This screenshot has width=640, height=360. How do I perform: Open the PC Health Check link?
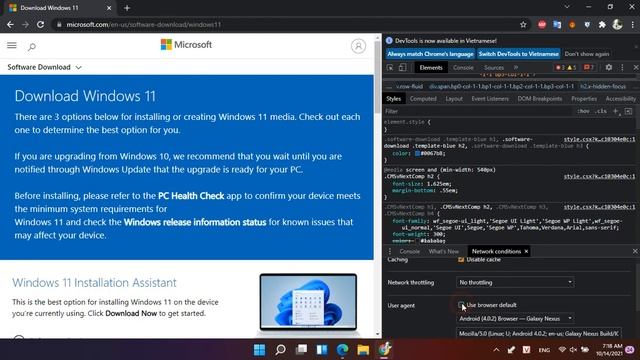pyautogui.click(x=191, y=196)
